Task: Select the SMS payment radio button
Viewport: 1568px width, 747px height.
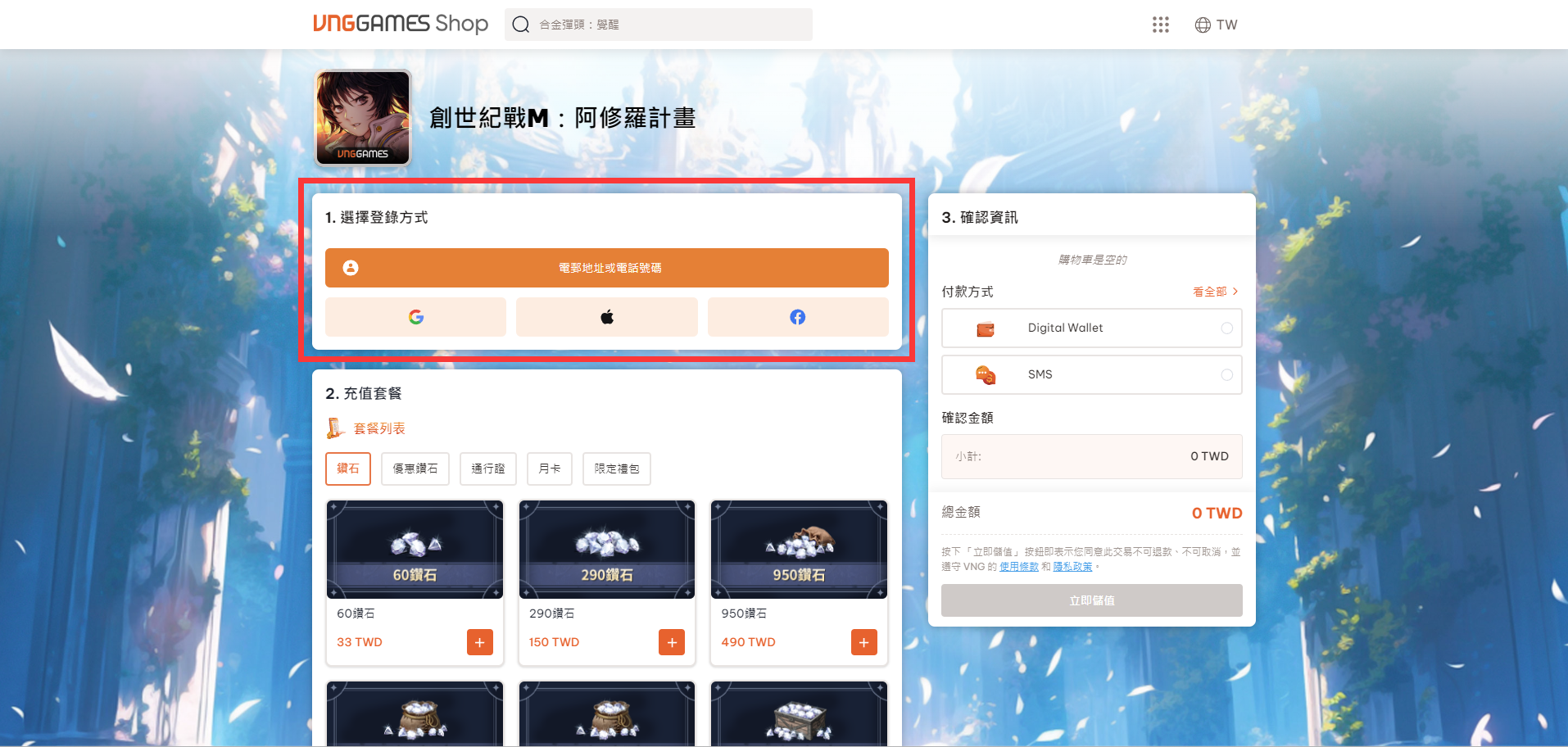Action: (1226, 375)
